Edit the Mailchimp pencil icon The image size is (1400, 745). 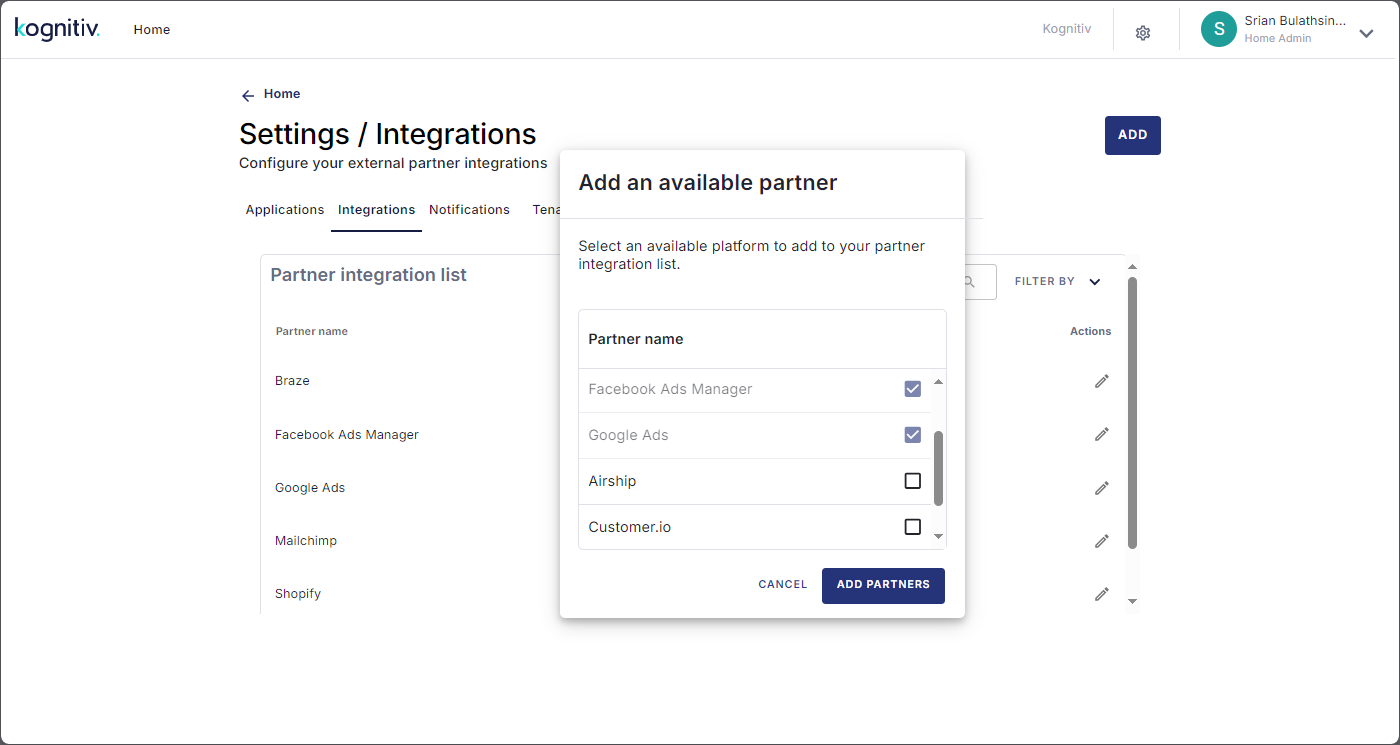point(1102,541)
